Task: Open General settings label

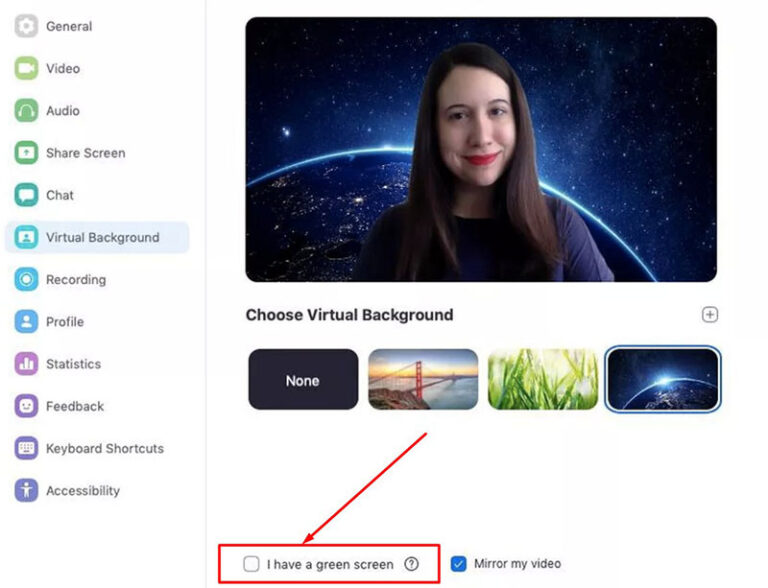Action: pyautogui.click(x=69, y=26)
